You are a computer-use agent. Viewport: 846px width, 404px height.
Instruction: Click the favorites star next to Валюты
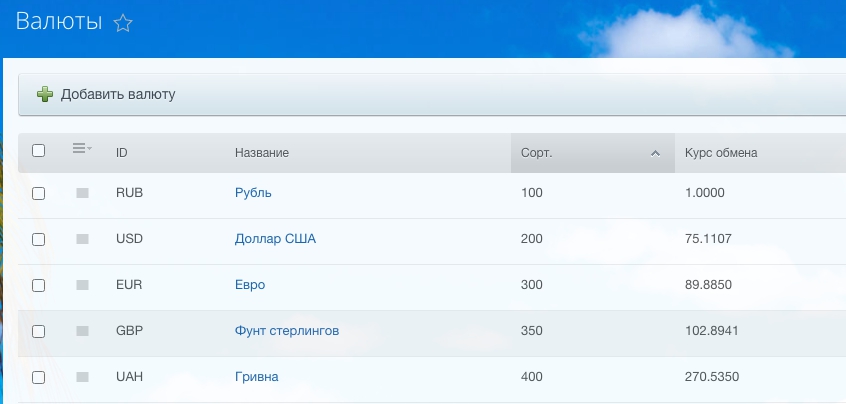pyautogui.click(x=123, y=24)
